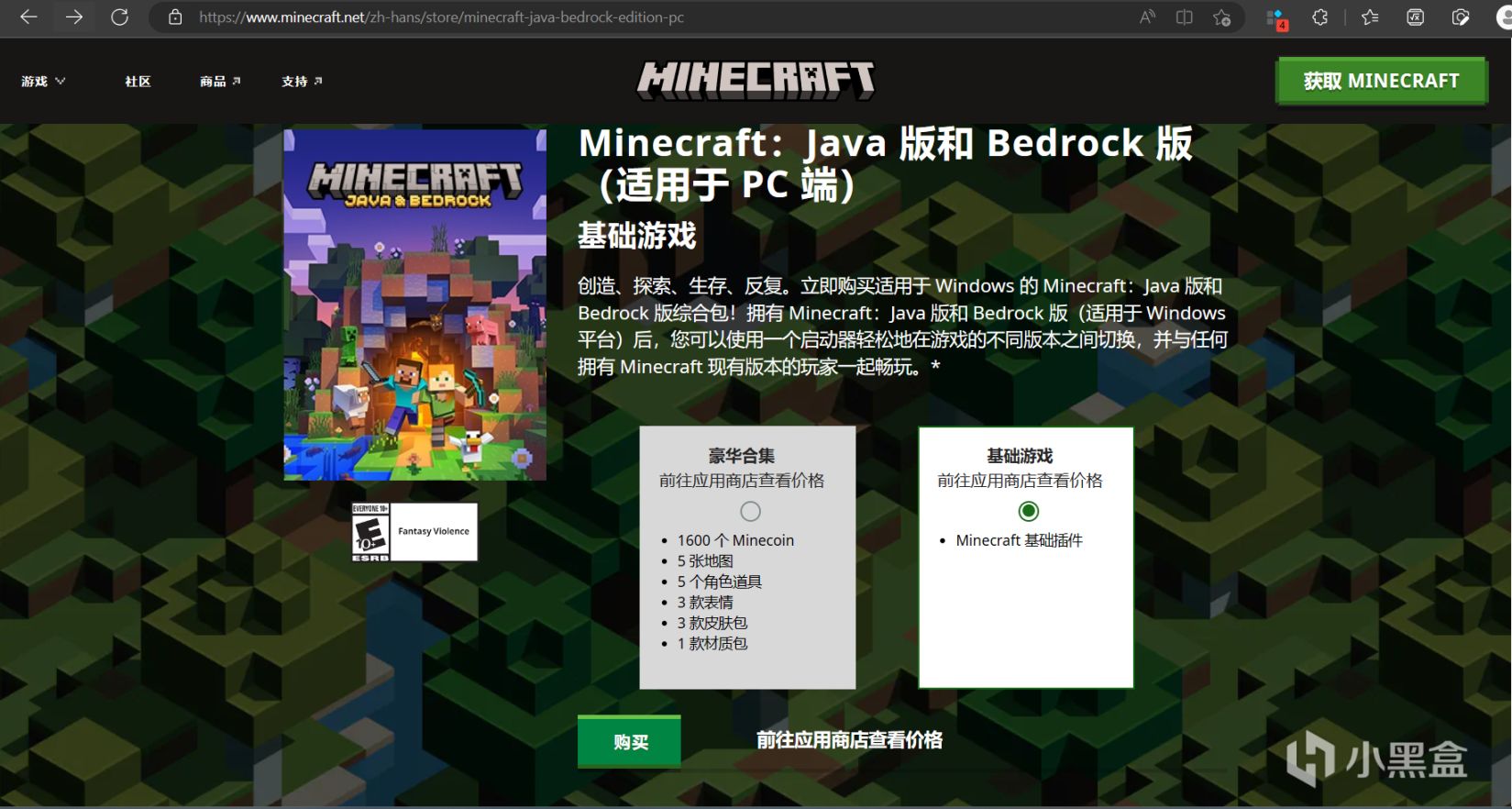The width and height of the screenshot is (1512, 809).
Task: Click the Java & Bedrock cover art
Action: click(x=414, y=305)
